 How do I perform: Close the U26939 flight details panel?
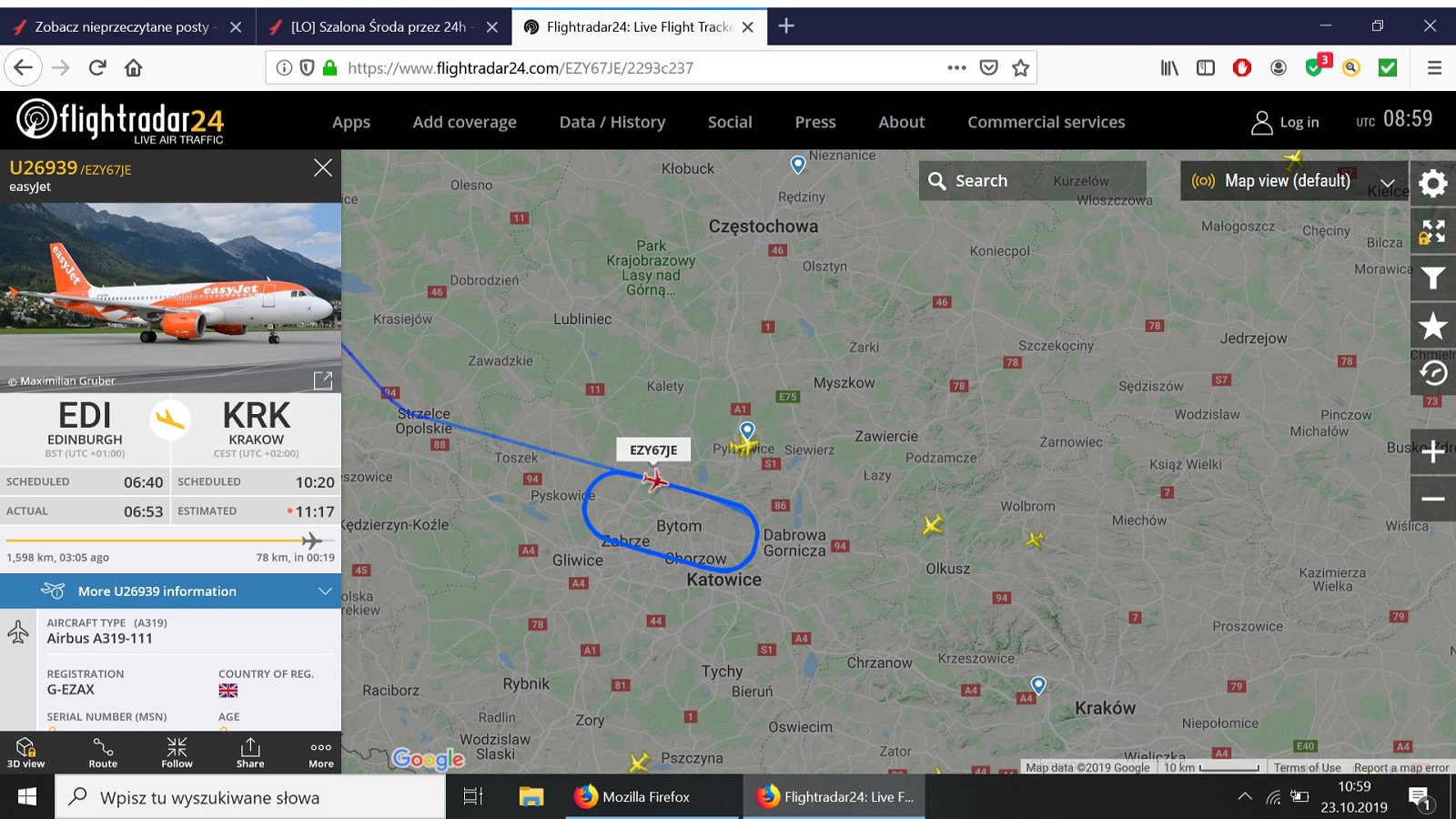pyautogui.click(x=323, y=167)
